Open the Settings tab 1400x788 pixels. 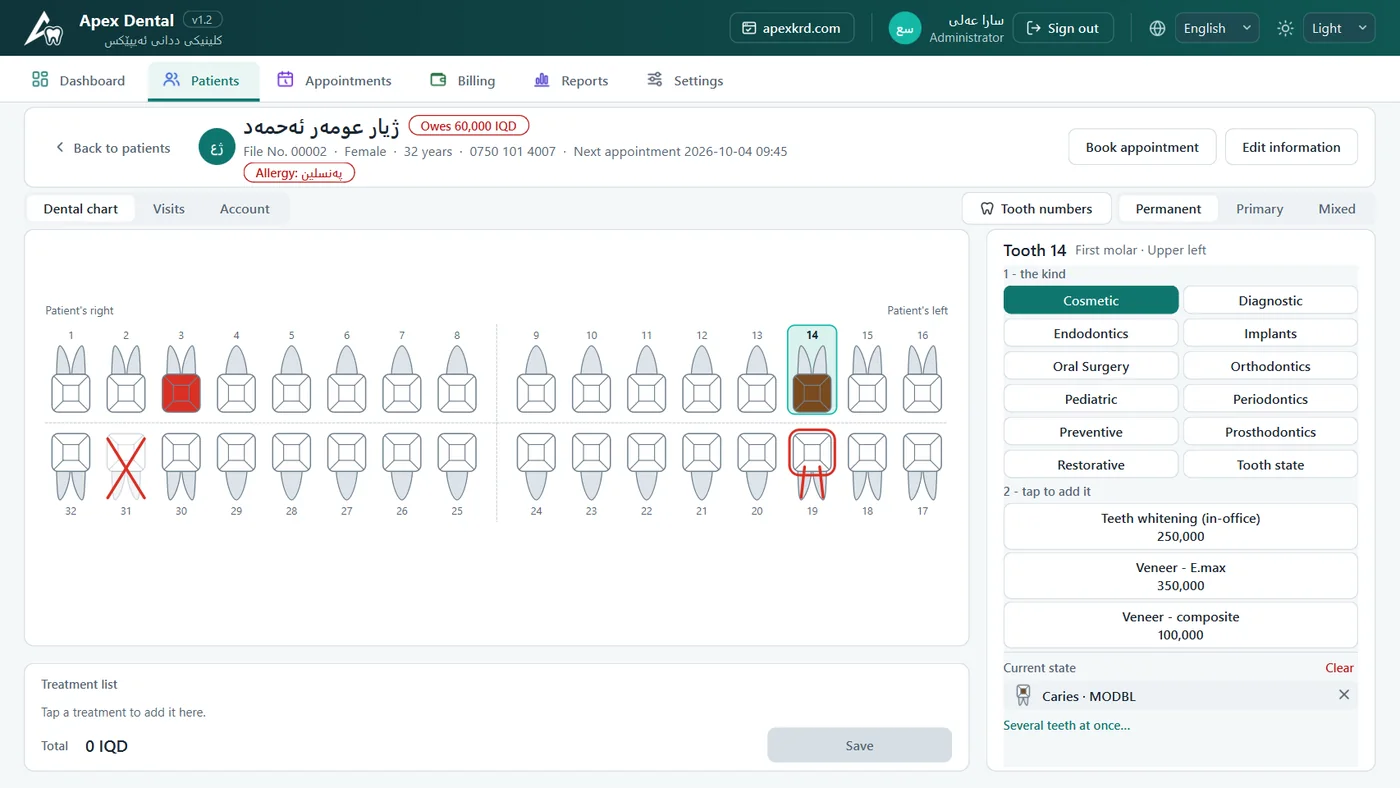(685, 80)
